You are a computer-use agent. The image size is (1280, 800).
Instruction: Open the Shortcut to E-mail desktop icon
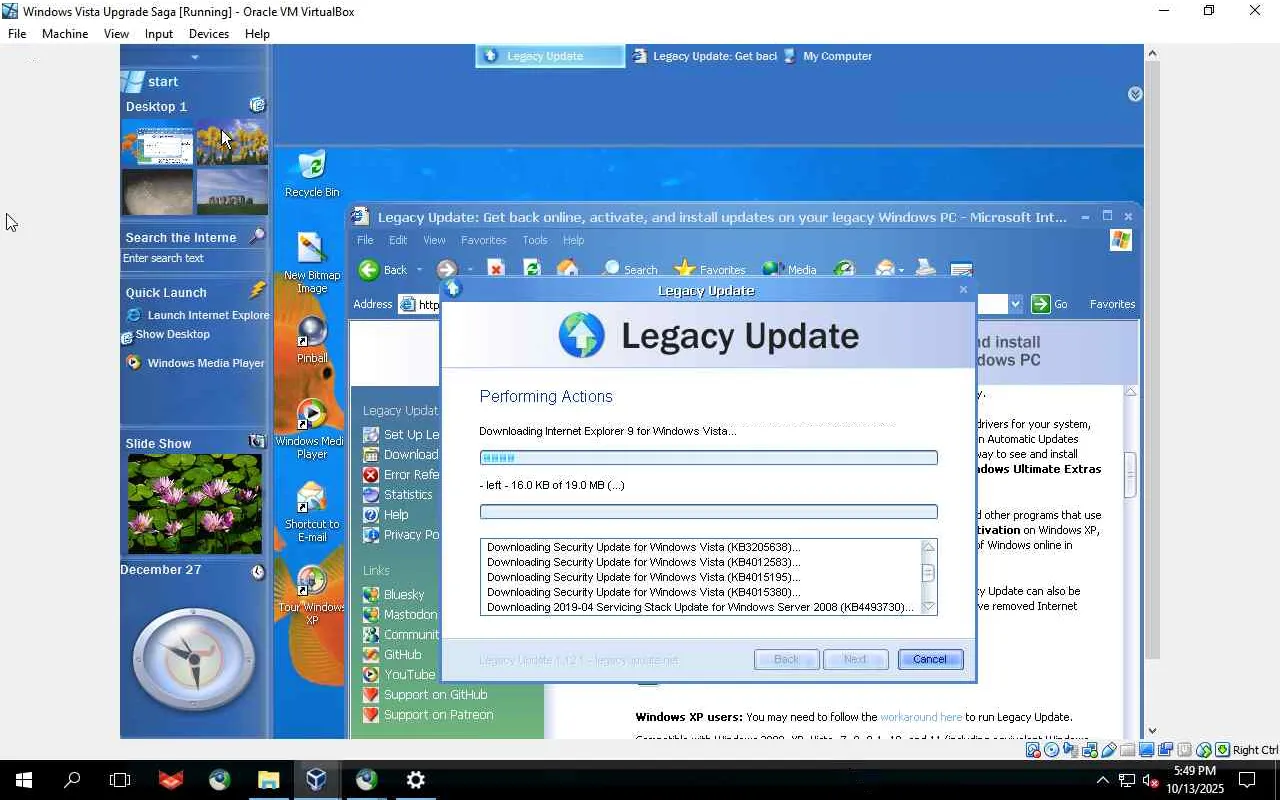tap(312, 511)
